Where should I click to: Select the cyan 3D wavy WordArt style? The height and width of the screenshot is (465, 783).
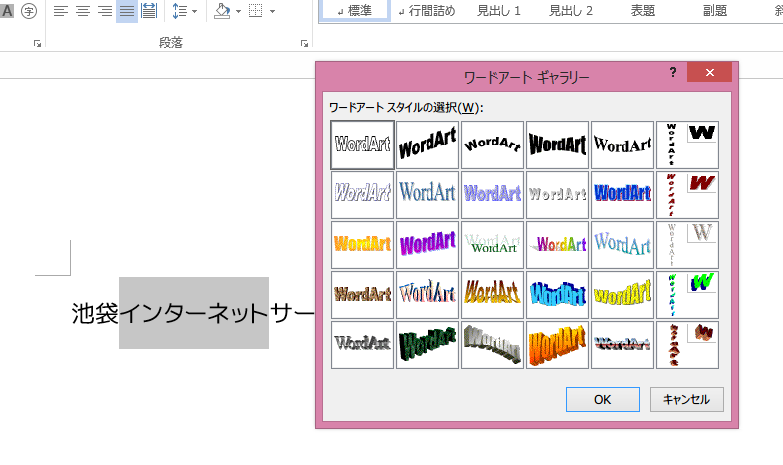(x=557, y=295)
